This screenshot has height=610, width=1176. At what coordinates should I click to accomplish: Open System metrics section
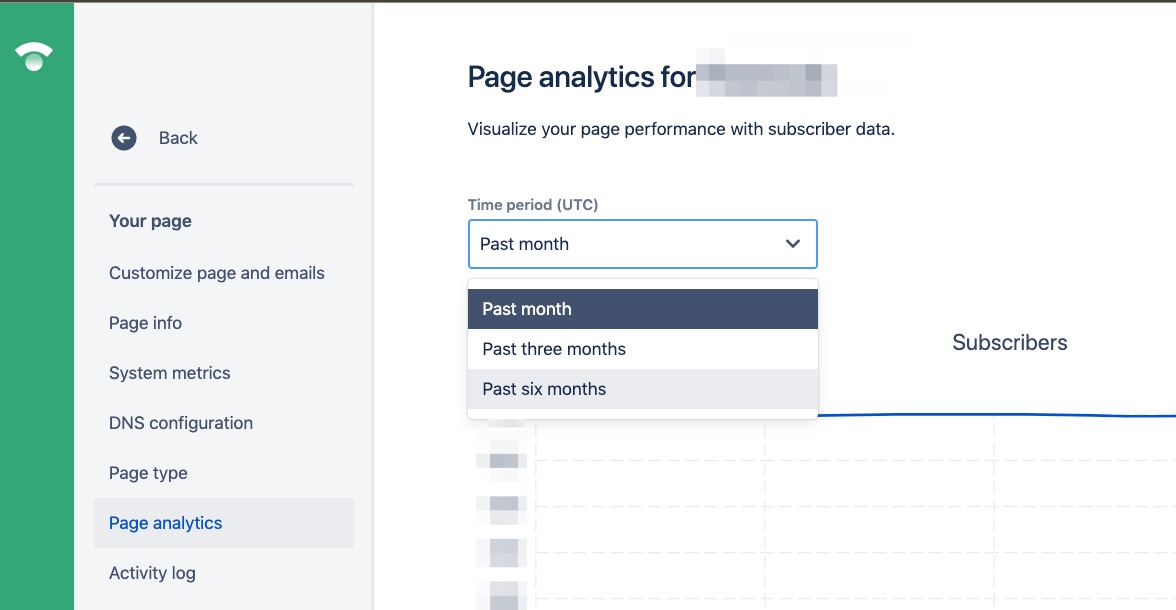click(170, 373)
